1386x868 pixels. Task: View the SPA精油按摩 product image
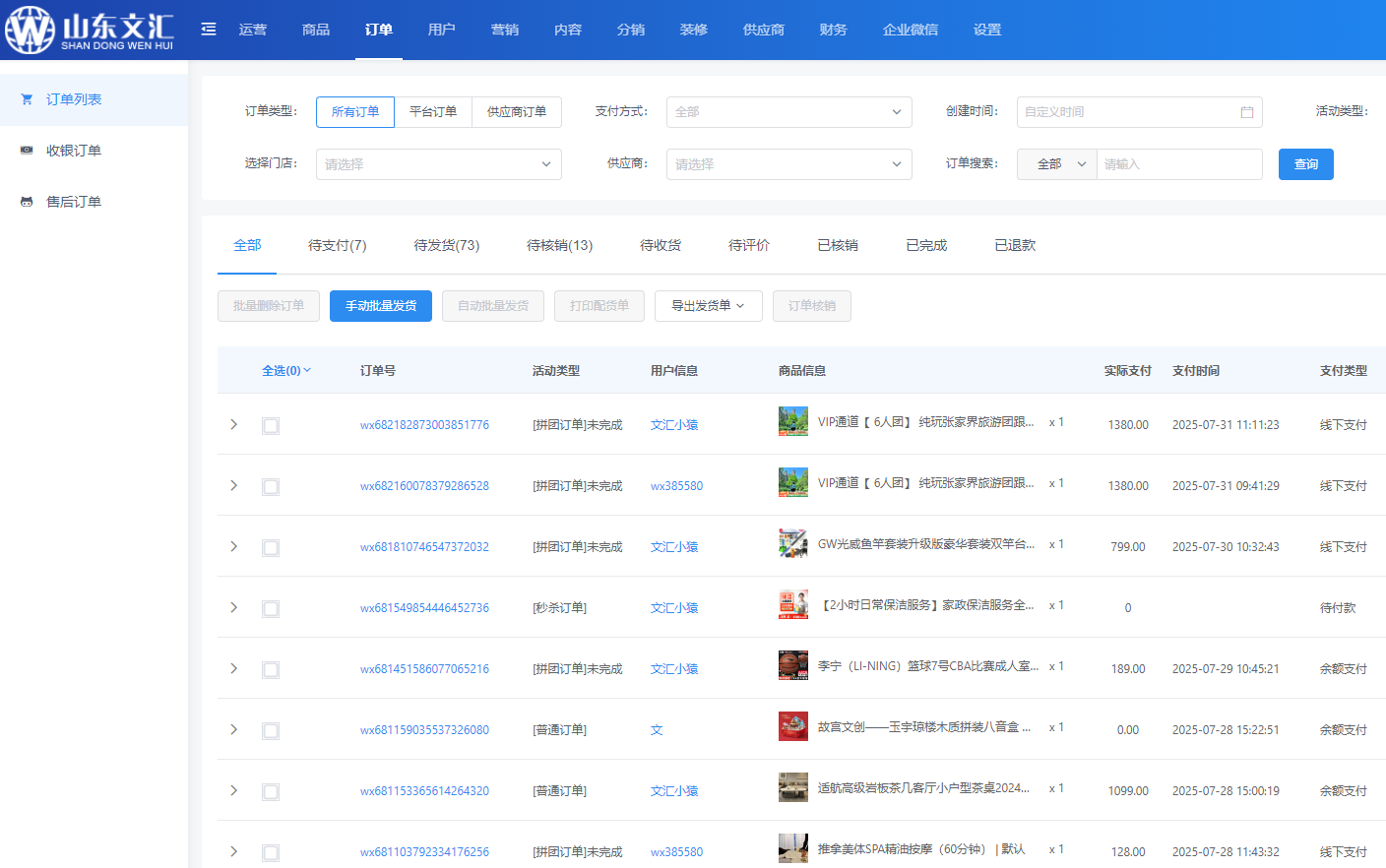point(793,848)
